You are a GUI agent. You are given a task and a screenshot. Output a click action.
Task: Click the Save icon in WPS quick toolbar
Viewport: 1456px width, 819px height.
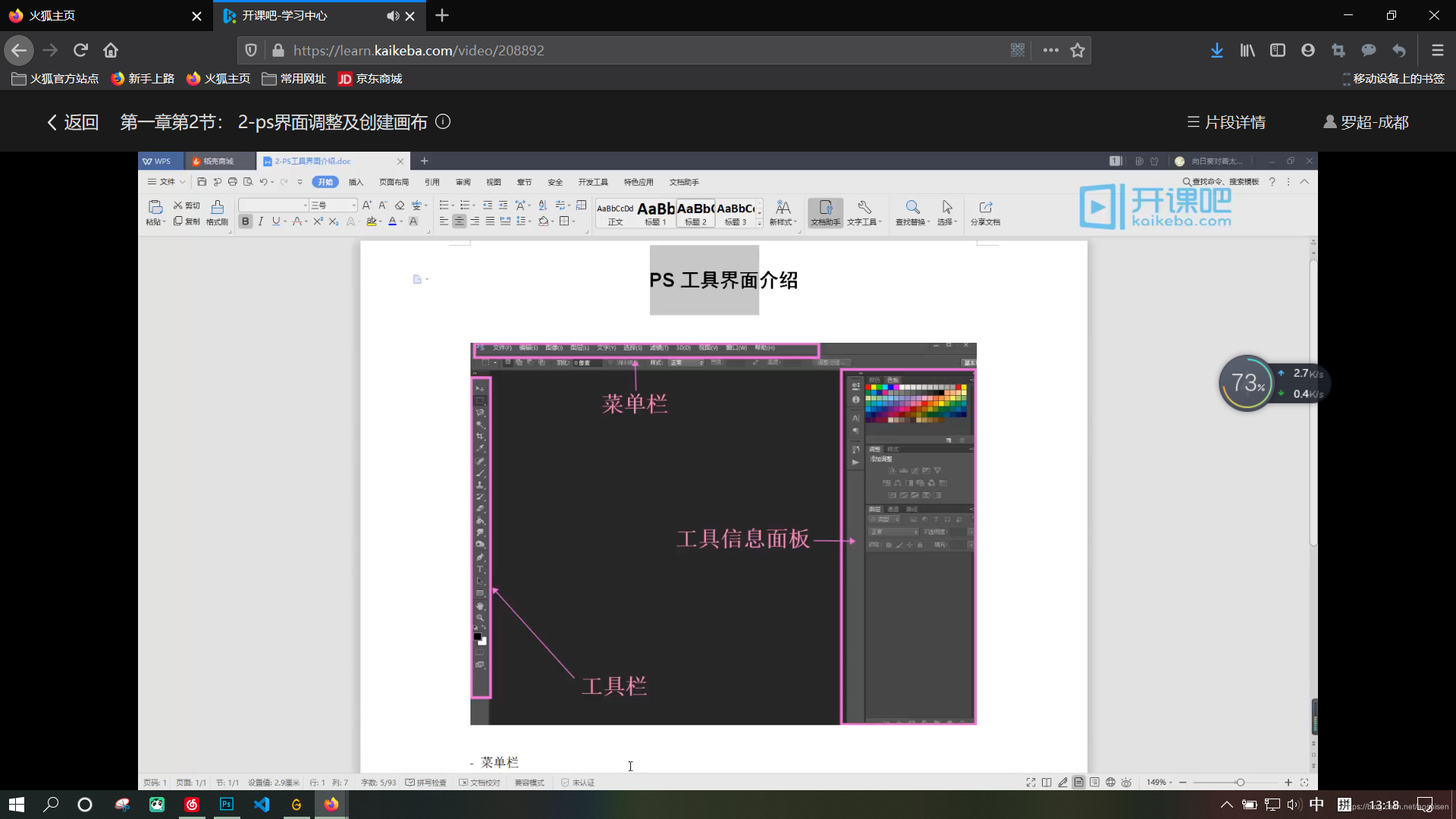tap(202, 182)
